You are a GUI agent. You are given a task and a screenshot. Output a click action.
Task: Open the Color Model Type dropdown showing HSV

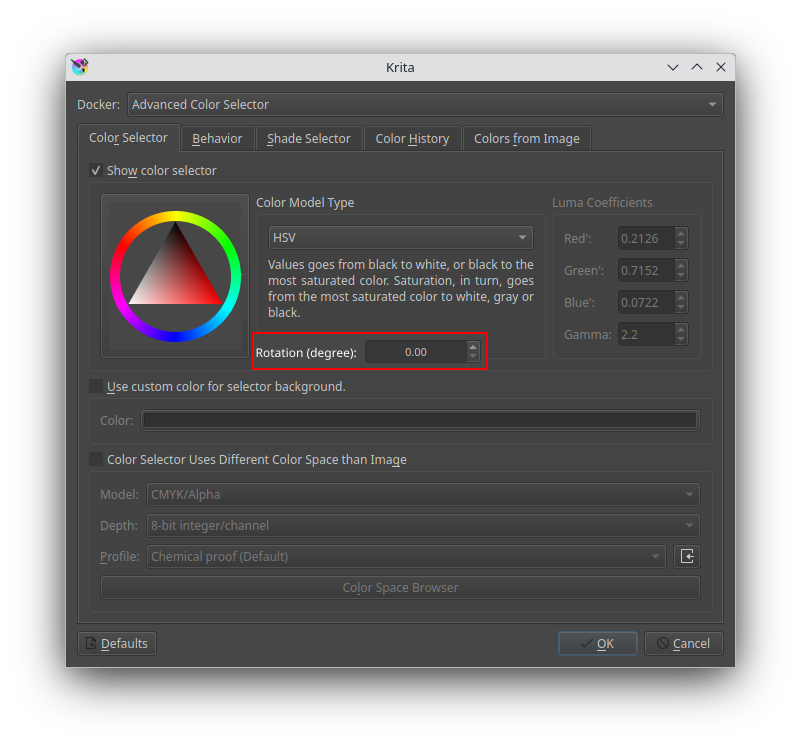point(400,237)
